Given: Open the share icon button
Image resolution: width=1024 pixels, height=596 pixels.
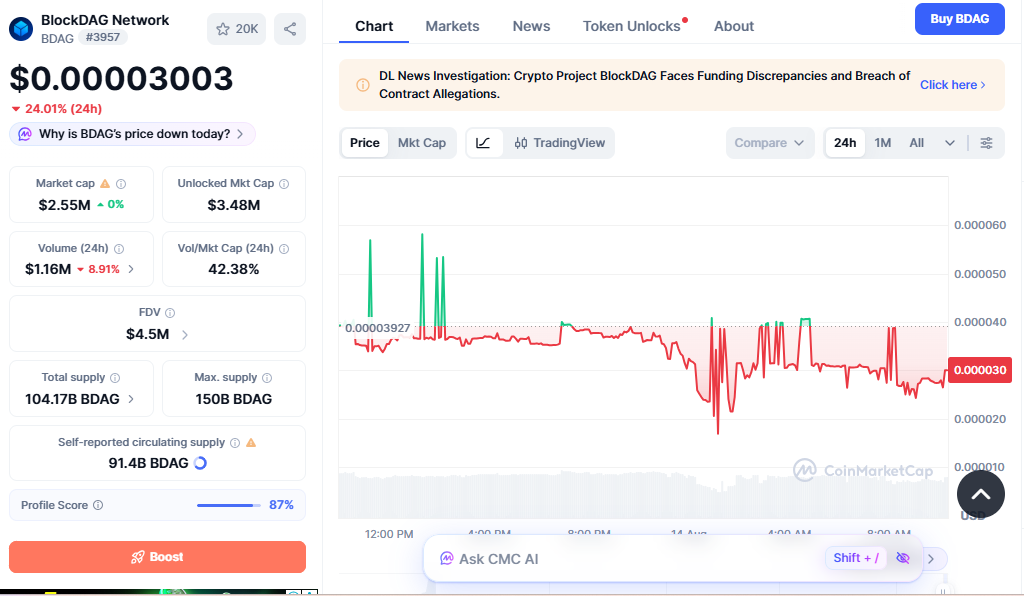Looking at the screenshot, I should click(290, 29).
